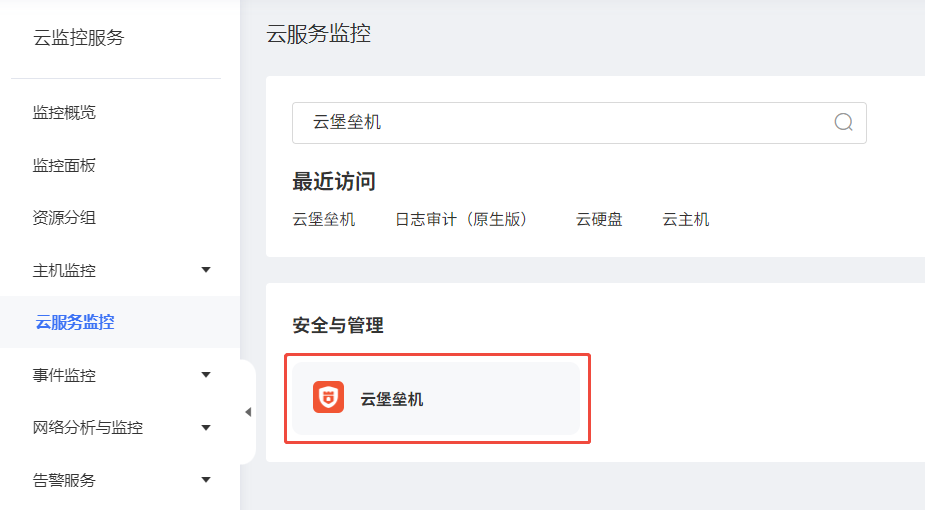
Task: Click the 主机监控 sidebar label
Action: click(64, 270)
